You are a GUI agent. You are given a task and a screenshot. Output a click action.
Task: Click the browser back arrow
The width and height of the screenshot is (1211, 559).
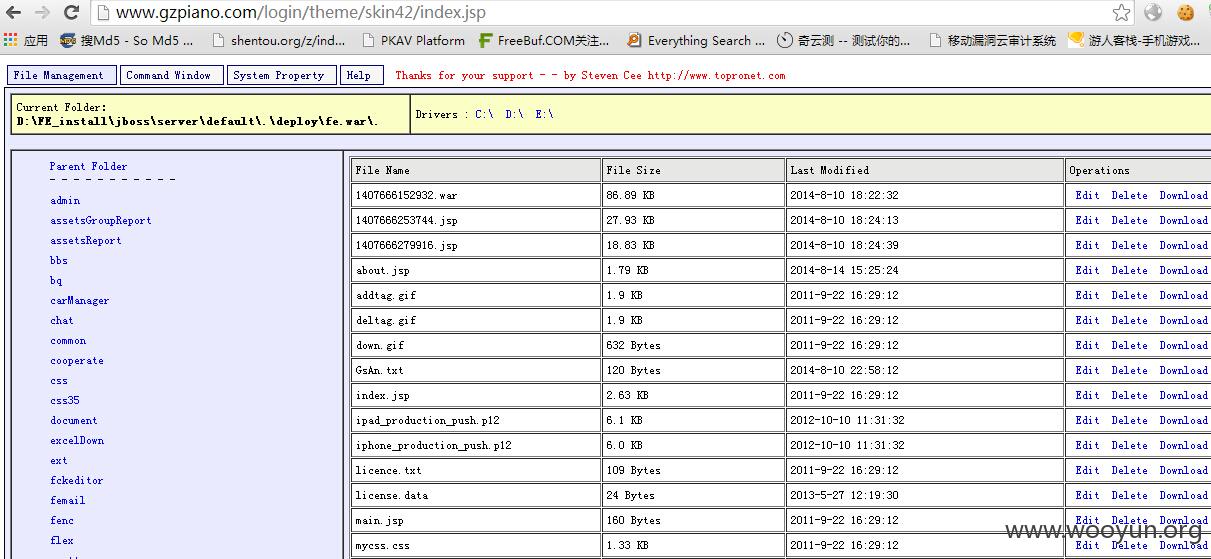14,13
